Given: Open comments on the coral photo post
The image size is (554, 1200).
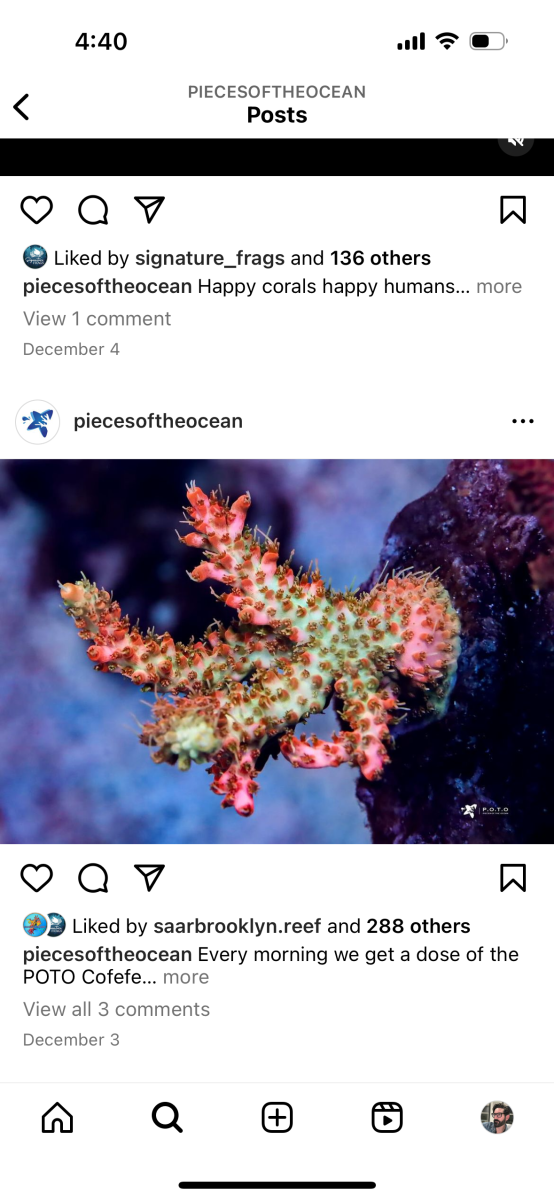Looking at the screenshot, I should (93, 878).
